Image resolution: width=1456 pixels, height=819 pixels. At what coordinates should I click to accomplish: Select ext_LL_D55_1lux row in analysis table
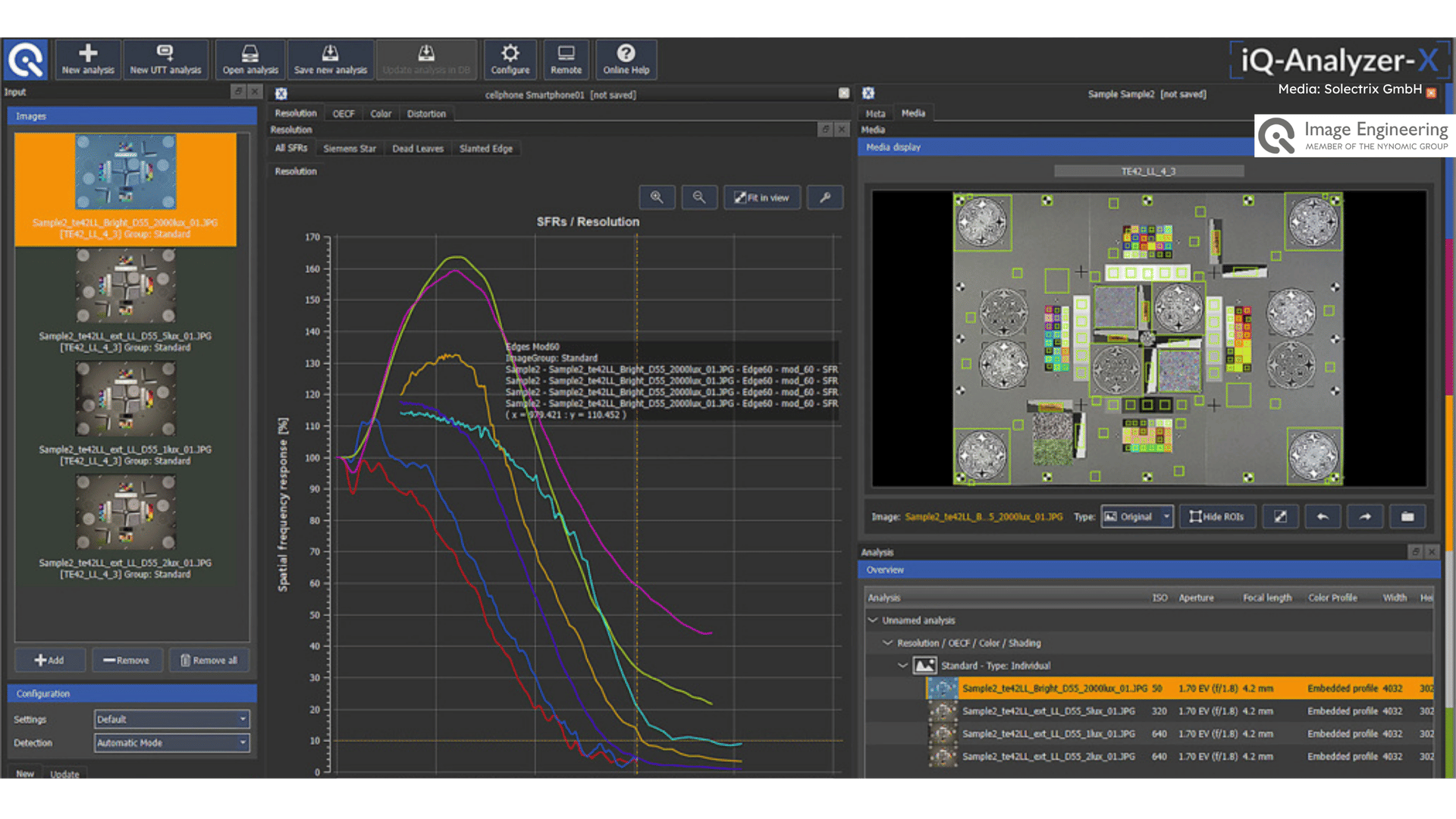click(1179, 734)
